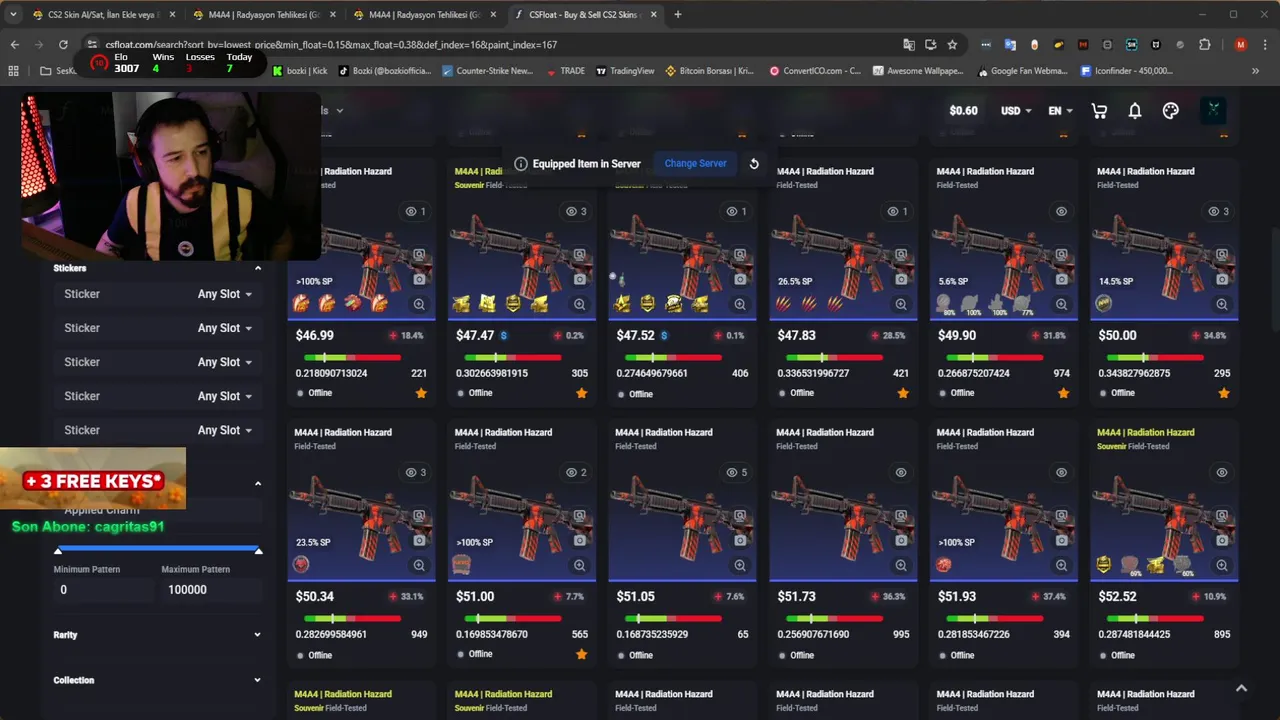The image size is (1280, 720).
Task: Open the bozki | Kick bookmark
Action: (300, 71)
